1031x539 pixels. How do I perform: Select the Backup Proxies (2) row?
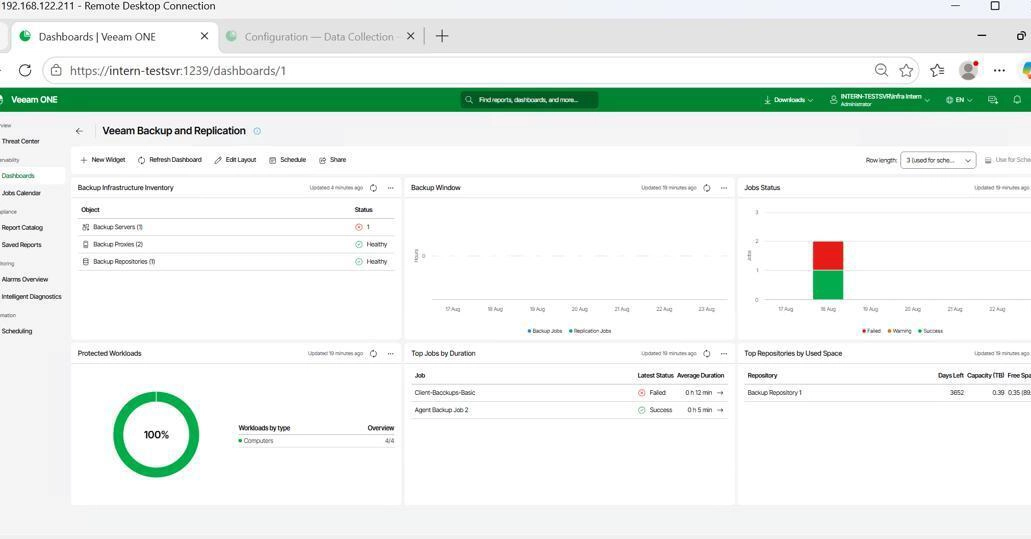coord(236,244)
